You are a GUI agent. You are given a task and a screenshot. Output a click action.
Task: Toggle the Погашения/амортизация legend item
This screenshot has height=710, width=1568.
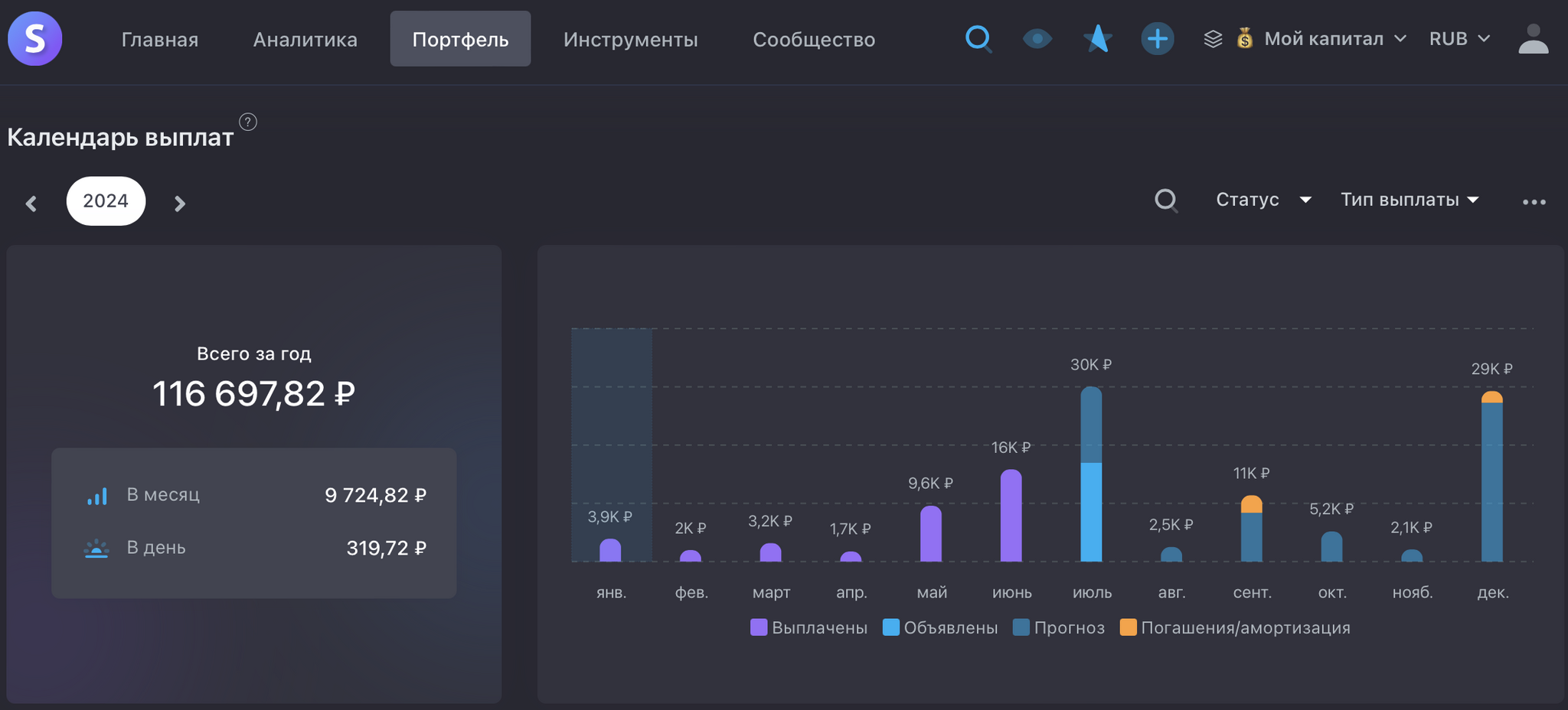pyautogui.click(x=1235, y=628)
